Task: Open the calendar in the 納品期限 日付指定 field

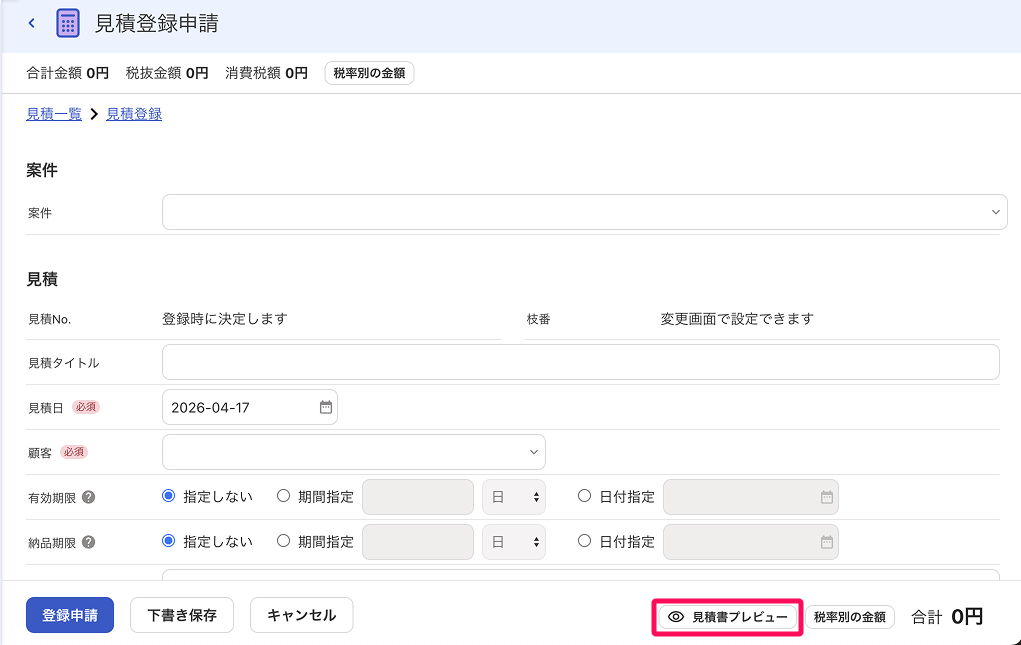Action: point(826,542)
